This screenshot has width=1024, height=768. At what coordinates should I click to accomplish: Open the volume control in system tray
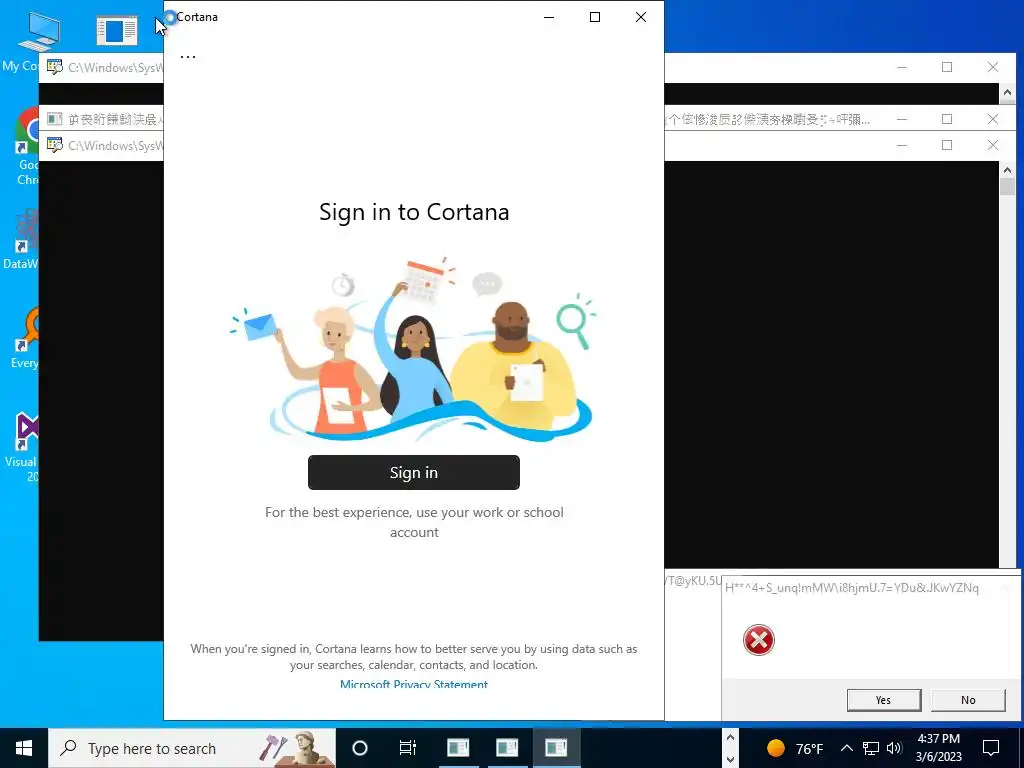895,748
